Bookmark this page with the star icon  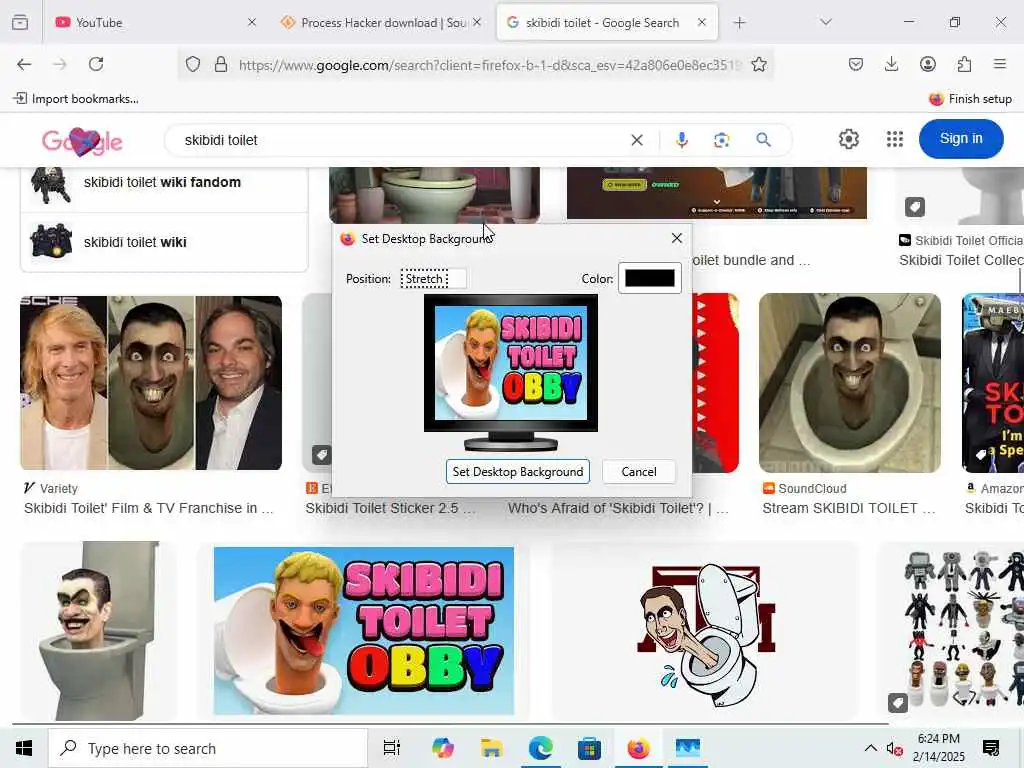click(759, 64)
